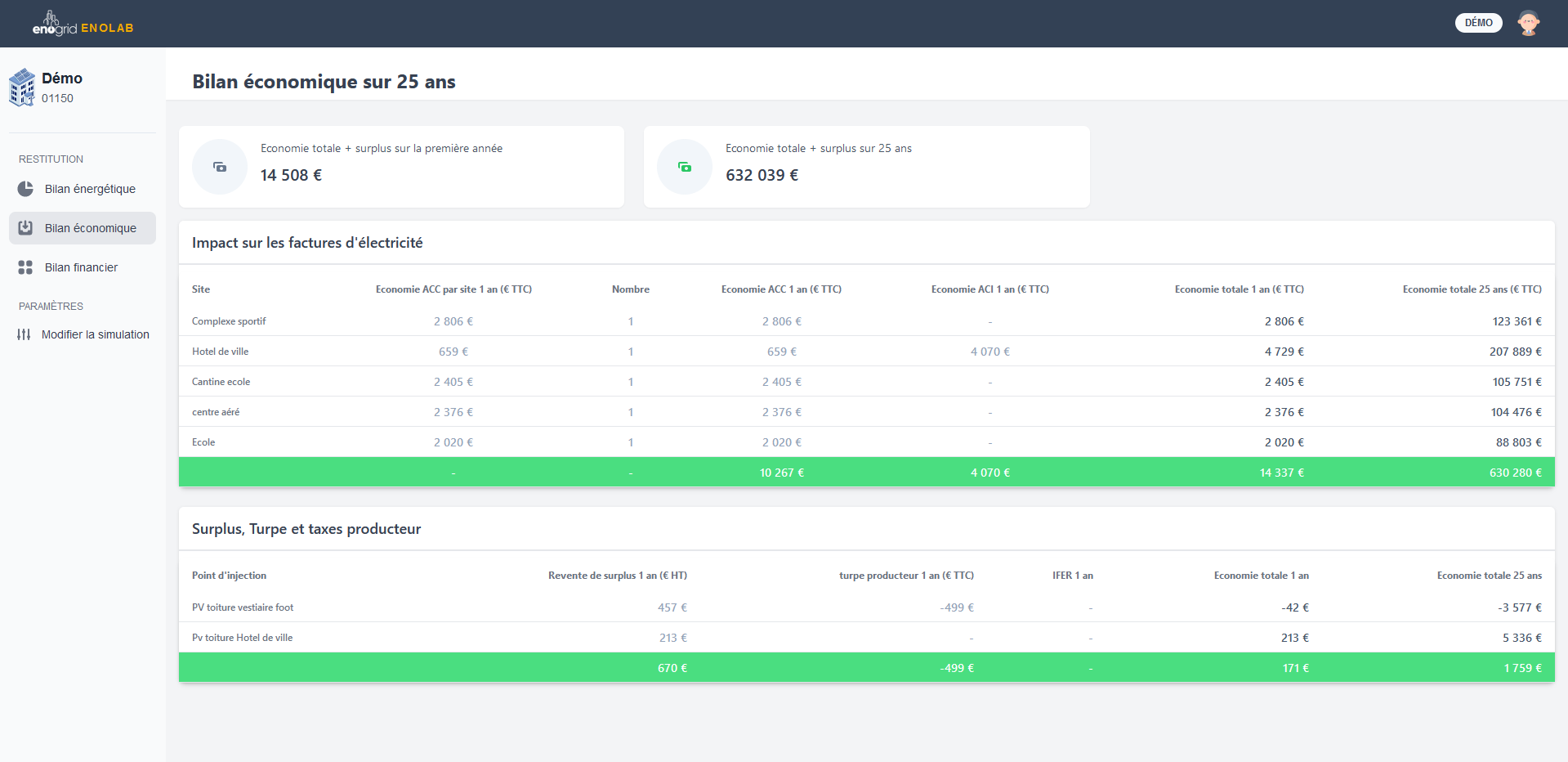This screenshot has width=1568, height=762.
Task: Click the green money icon for 25 years
Action: [x=685, y=167]
